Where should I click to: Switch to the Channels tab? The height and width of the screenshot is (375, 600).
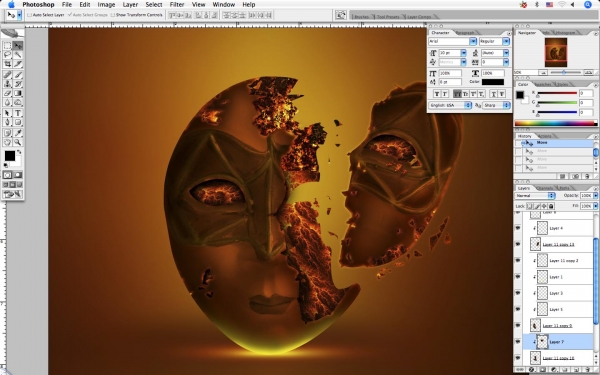(x=544, y=188)
